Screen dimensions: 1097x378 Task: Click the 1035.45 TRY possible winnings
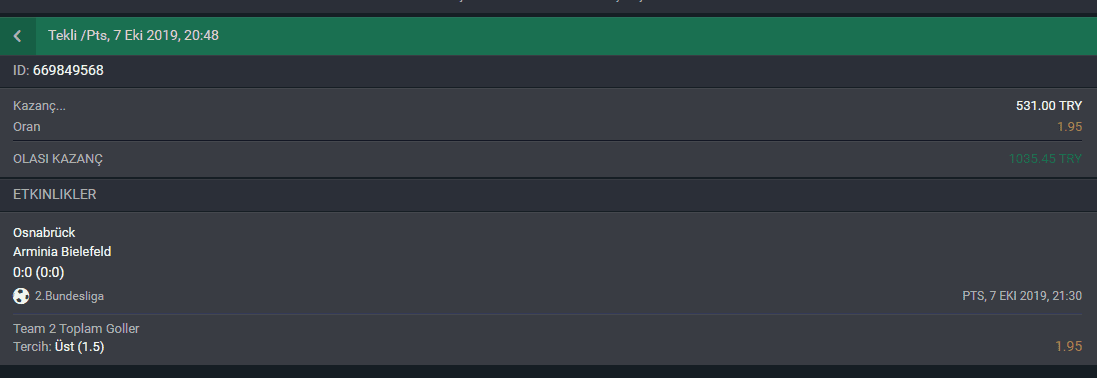[x=1045, y=159]
